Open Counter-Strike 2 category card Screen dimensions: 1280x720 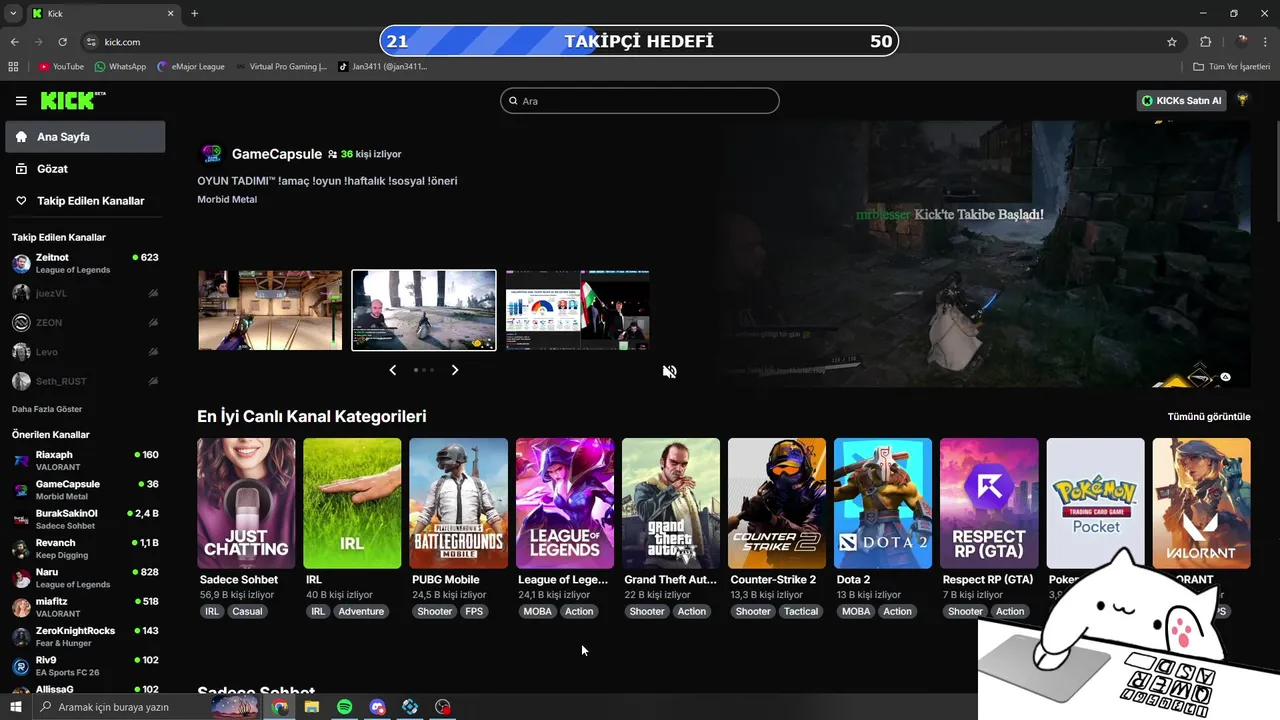[777, 503]
